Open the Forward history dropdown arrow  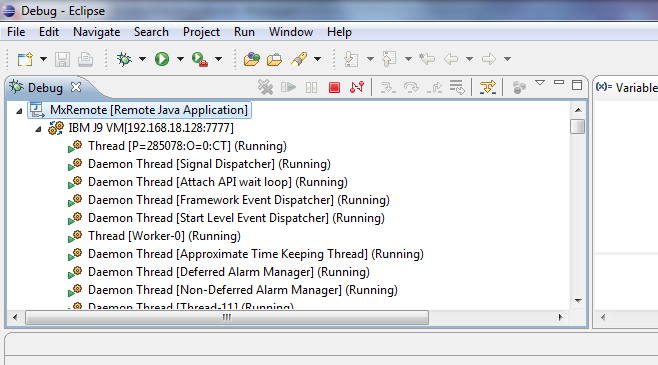click(x=507, y=59)
